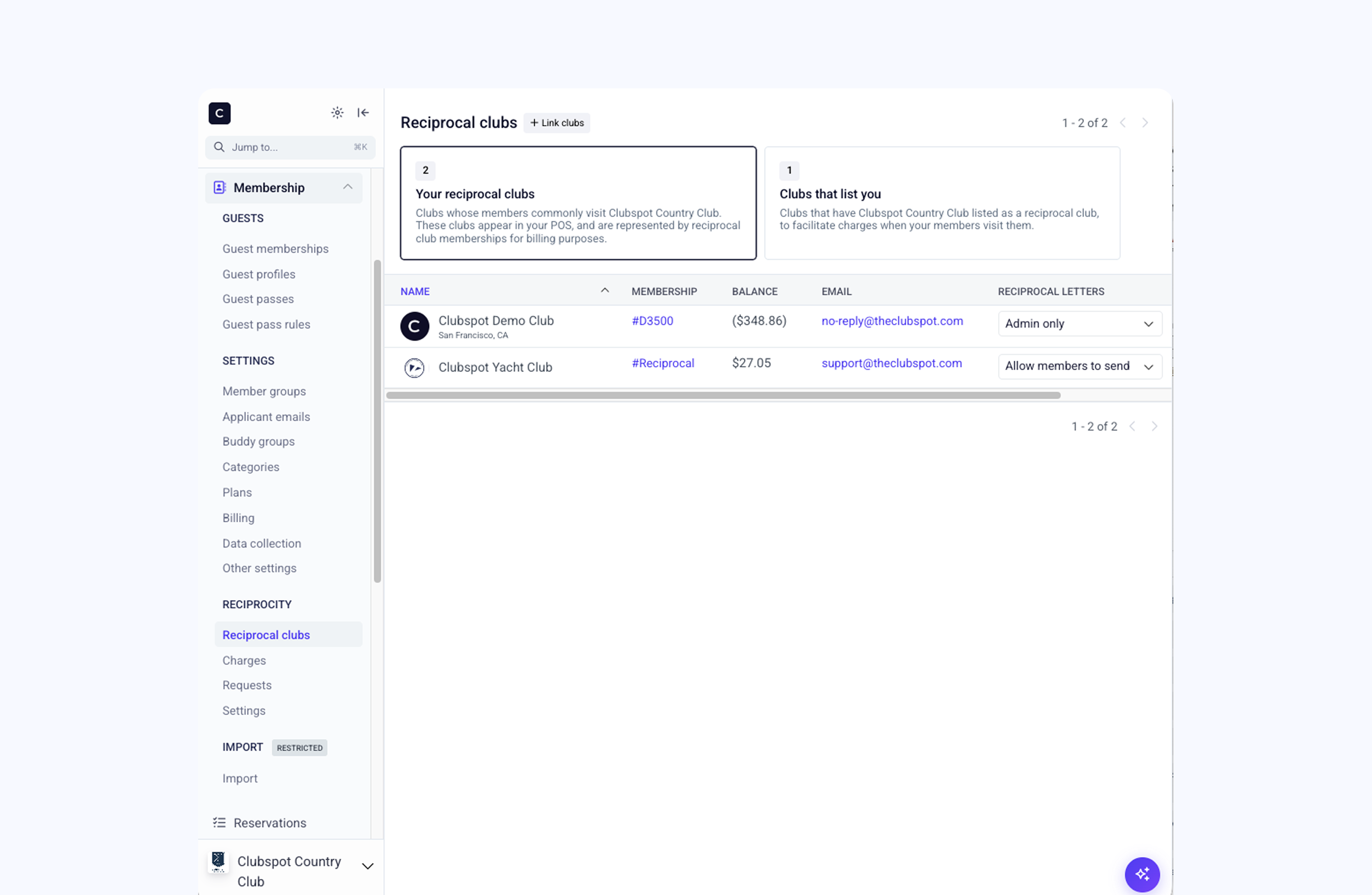This screenshot has width=1372, height=895.
Task: Click Clubspot Demo Club avatar
Action: pos(414,326)
